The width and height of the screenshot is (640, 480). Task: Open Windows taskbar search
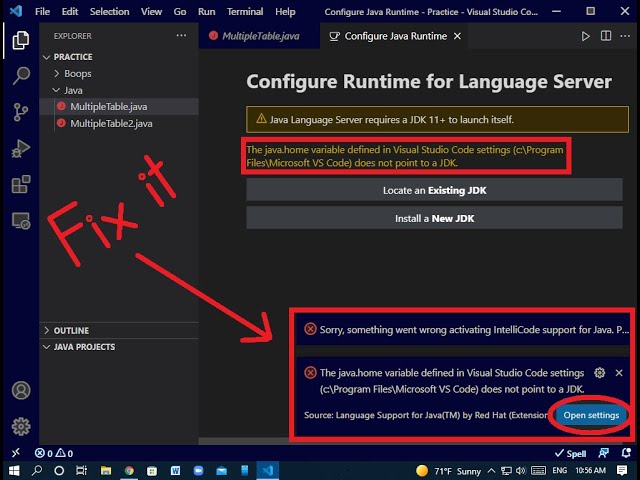pyautogui.click(x=37, y=471)
